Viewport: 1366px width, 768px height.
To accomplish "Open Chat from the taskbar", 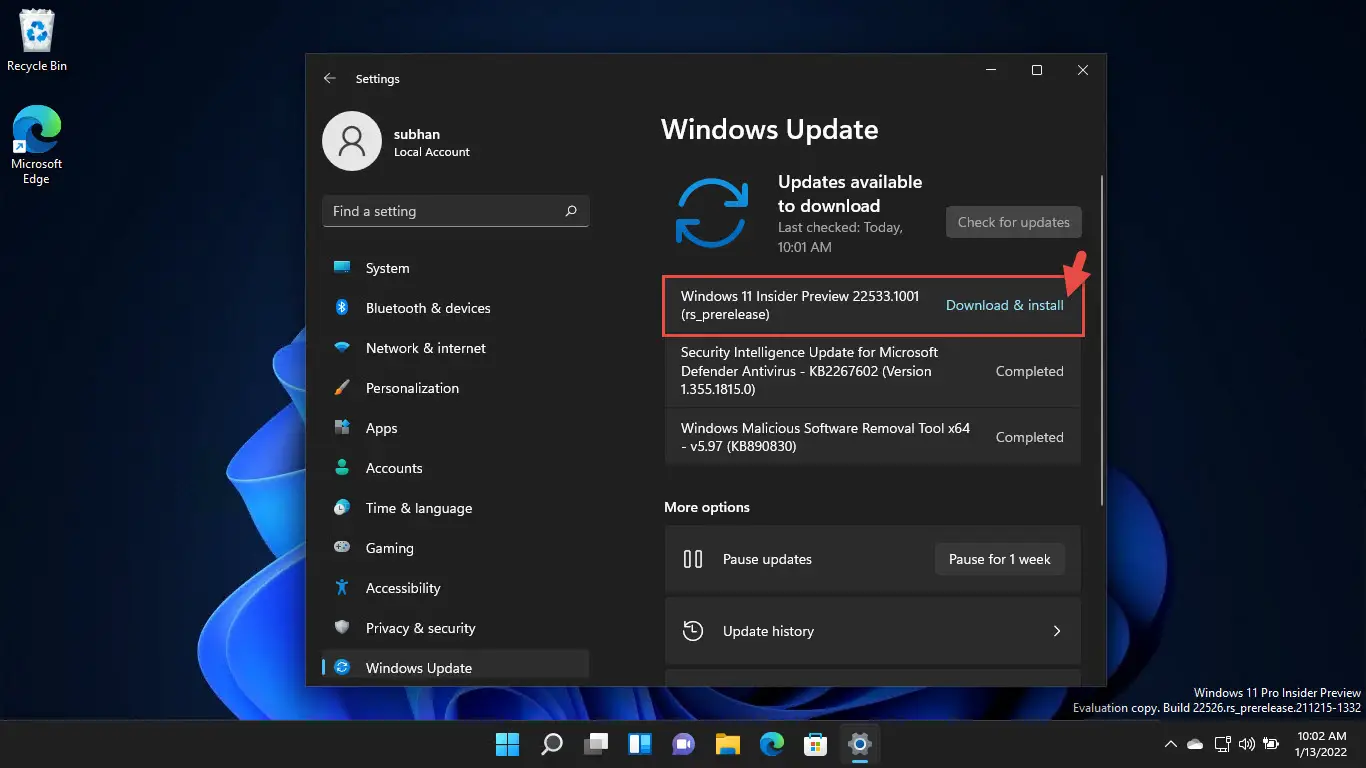I will click(684, 744).
